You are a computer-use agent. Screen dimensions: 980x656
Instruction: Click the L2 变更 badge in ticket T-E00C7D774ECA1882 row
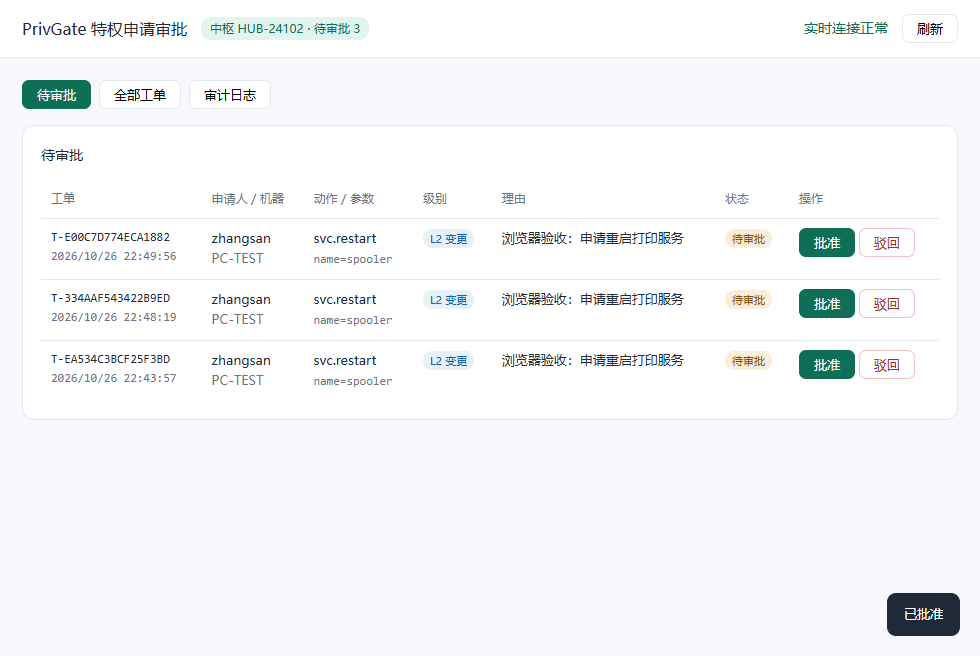coord(448,239)
